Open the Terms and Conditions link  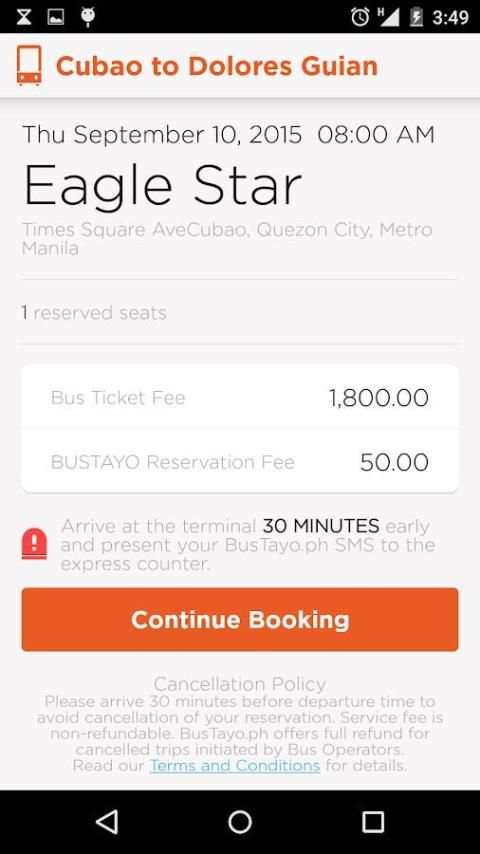[x=235, y=766]
